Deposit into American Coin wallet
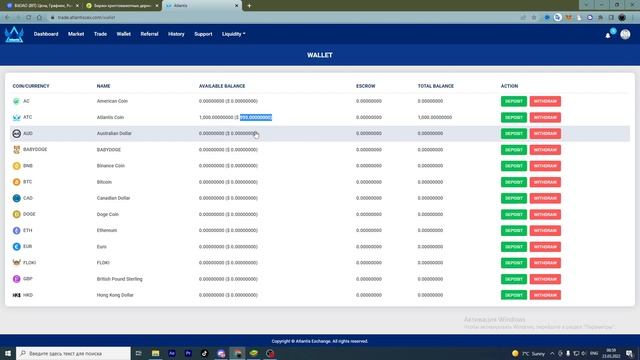Screen dimensions: 640x360 514,101
